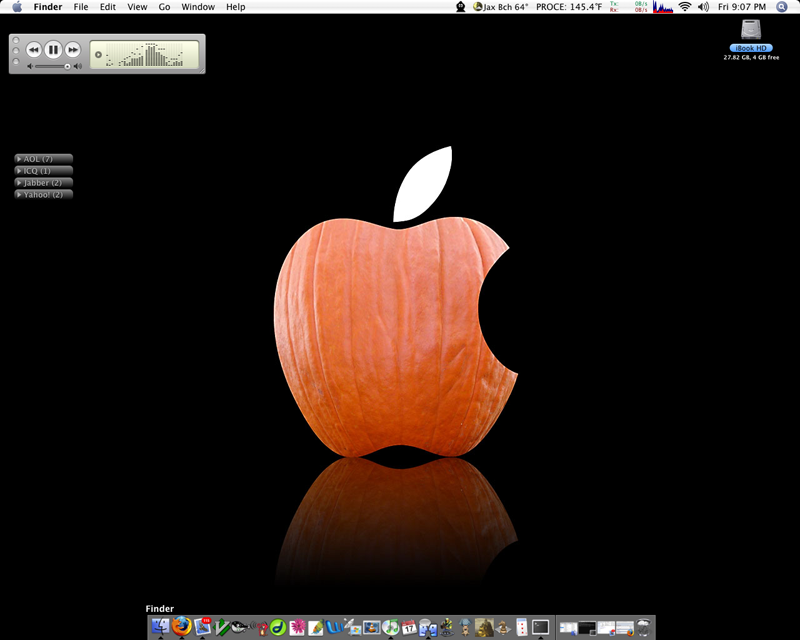Expand the Jabber (2) contact group

tap(43, 182)
